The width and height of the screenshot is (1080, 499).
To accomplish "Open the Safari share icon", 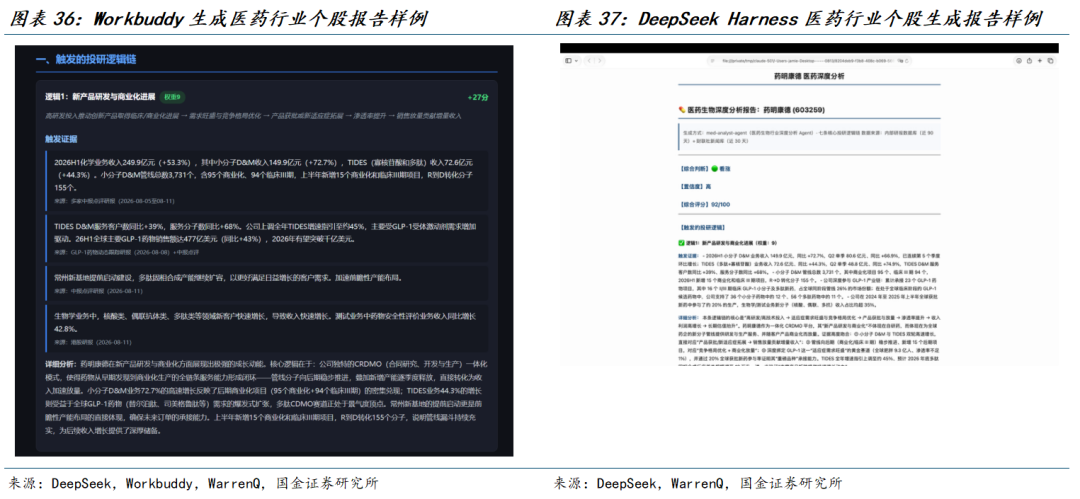I will pyautogui.click(x=1029, y=61).
